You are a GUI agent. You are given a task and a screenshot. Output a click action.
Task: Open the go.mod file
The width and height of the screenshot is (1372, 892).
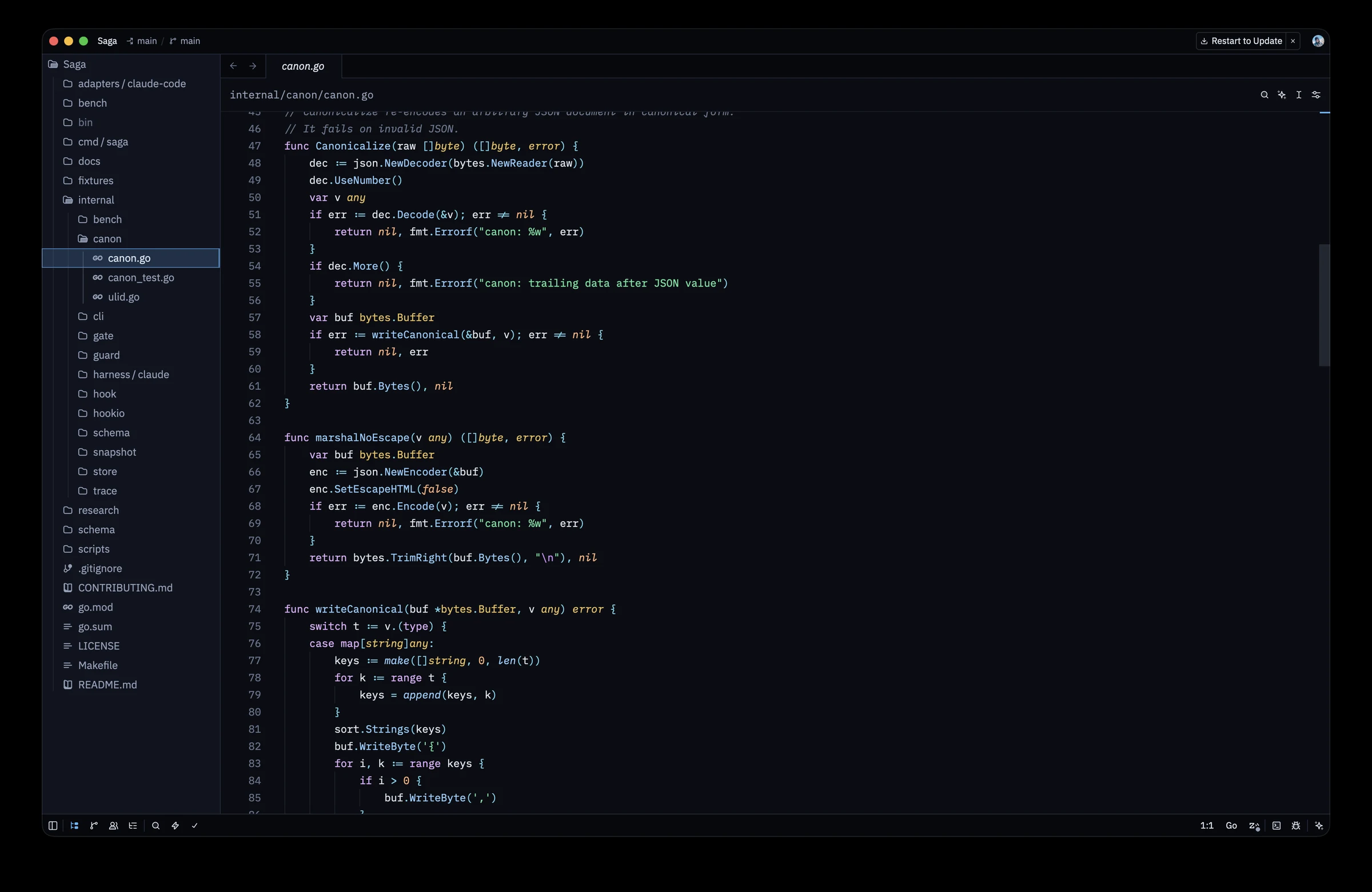click(x=131, y=607)
